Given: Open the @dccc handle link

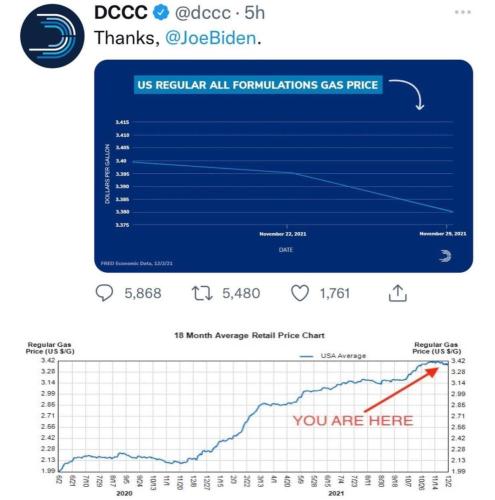Looking at the screenshot, I should 202,13.
